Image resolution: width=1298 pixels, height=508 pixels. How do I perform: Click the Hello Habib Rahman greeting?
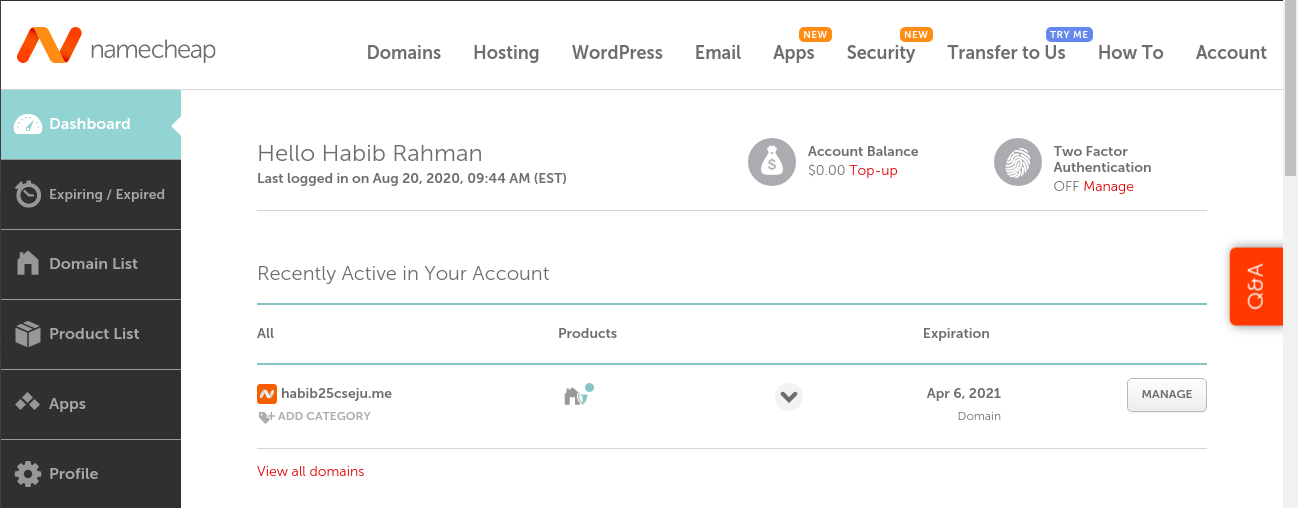point(370,153)
